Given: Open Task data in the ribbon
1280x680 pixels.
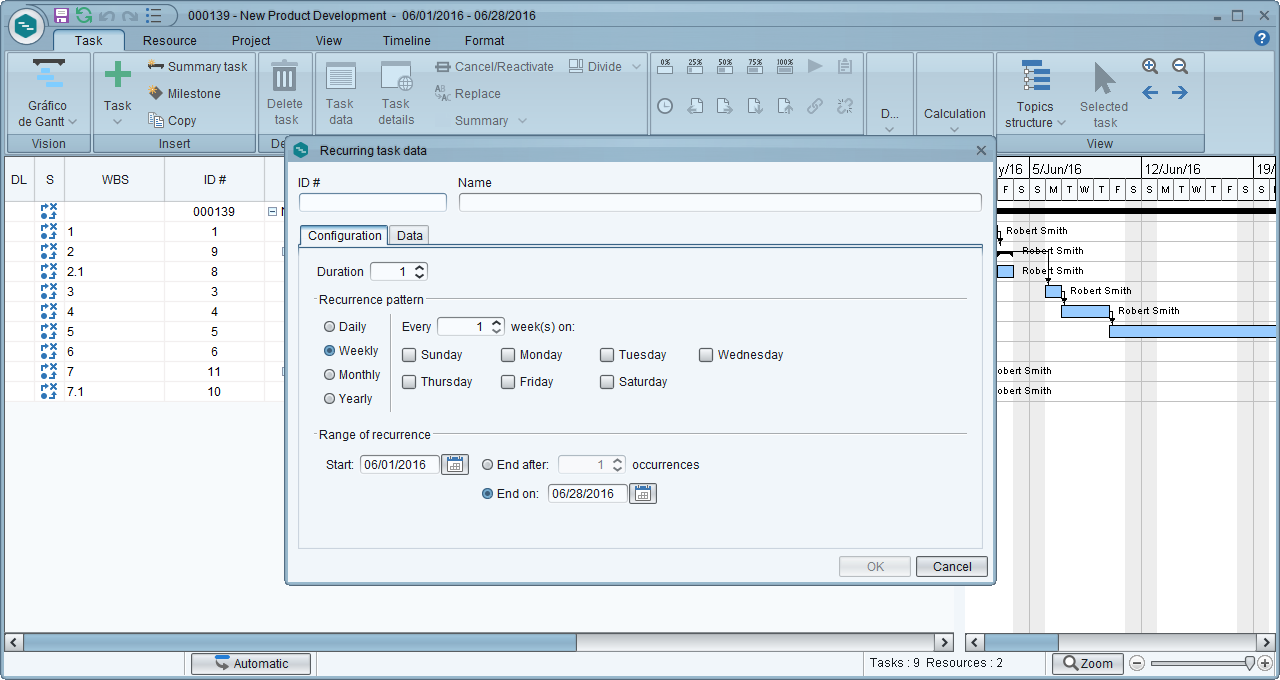Looking at the screenshot, I should (340, 93).
